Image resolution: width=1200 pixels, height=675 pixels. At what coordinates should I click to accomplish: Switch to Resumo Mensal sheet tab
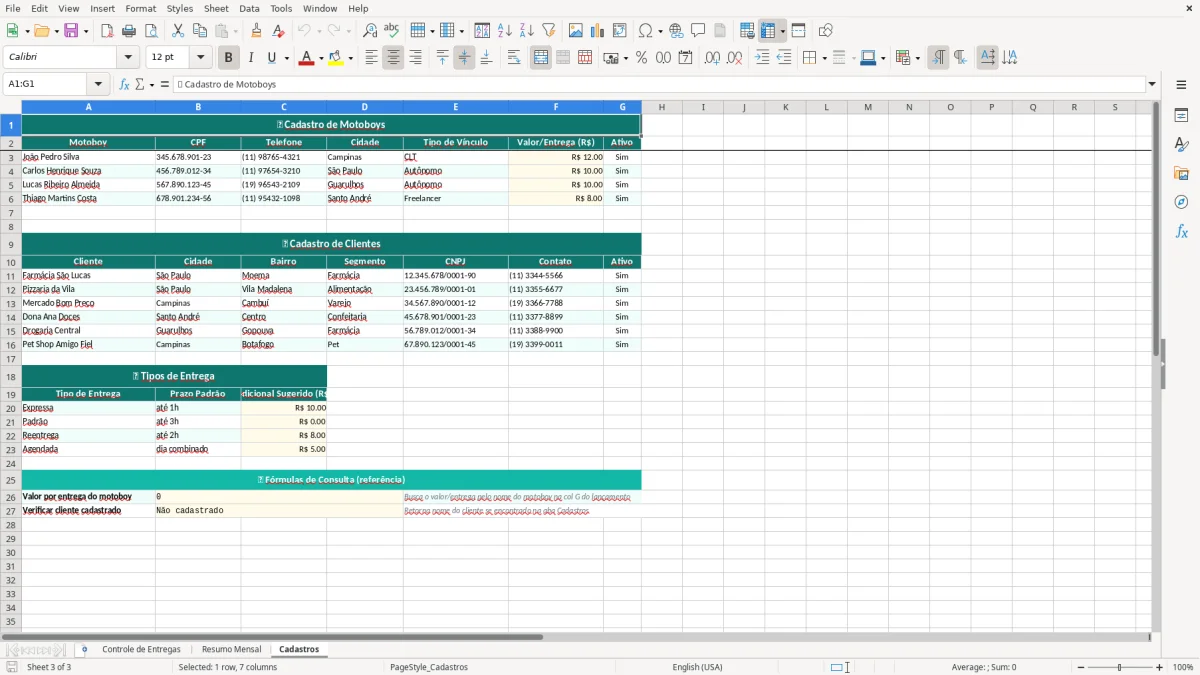click(231, 649)
